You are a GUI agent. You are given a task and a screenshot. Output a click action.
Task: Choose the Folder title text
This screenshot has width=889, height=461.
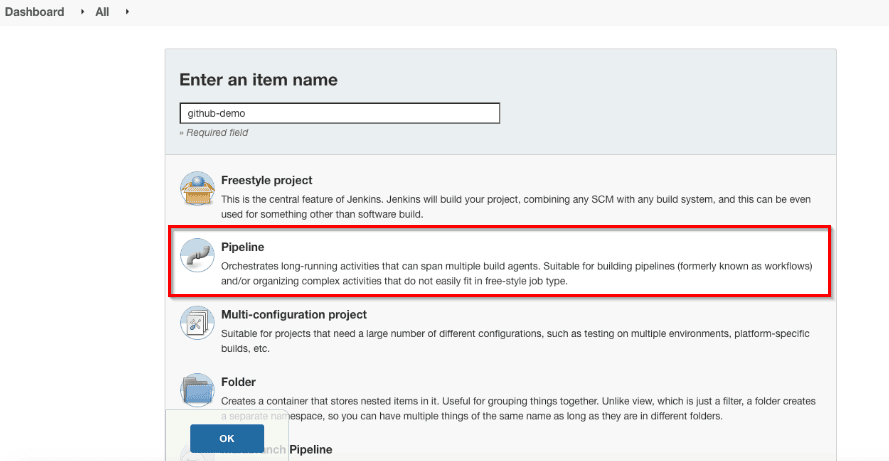[238, 382]
